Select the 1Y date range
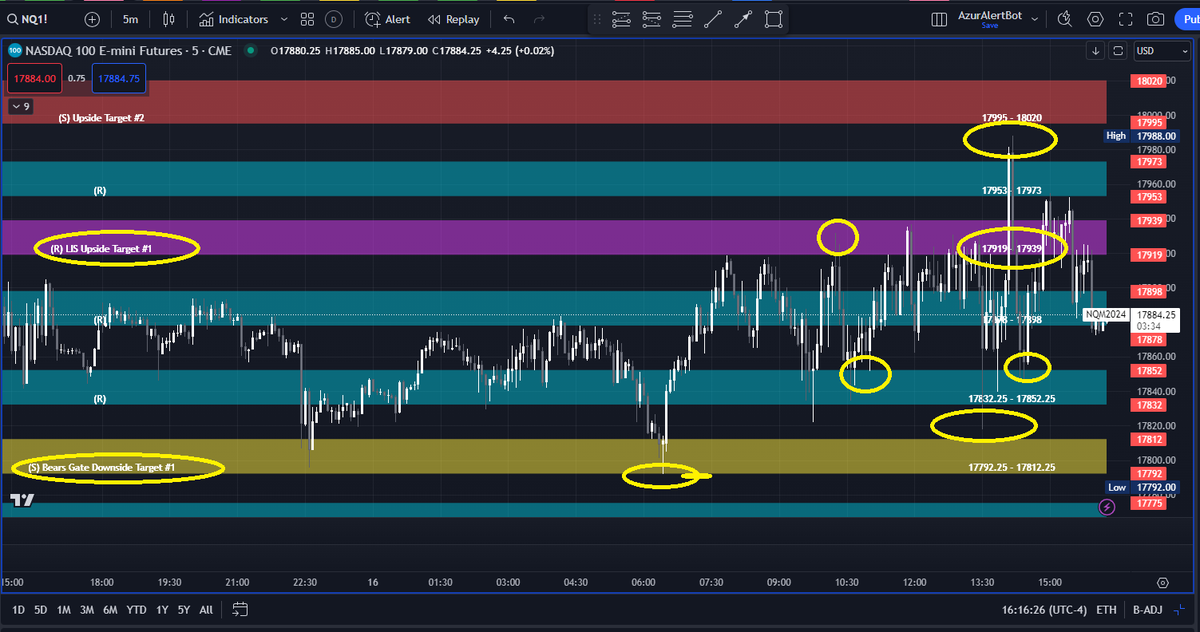1200x632 pixels. click(x=161, y=609)
